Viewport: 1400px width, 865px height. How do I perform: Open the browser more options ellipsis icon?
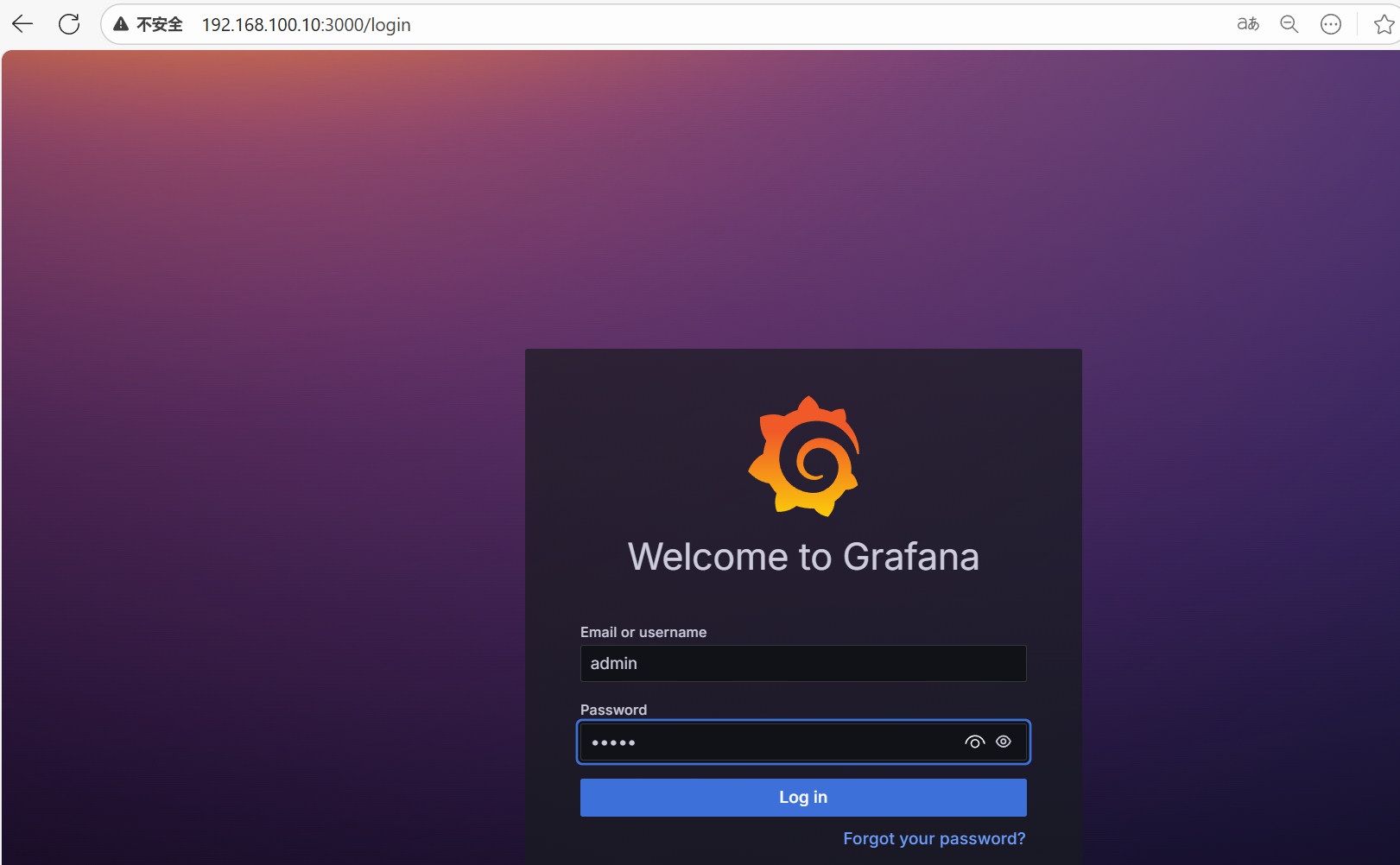click(x=1331, y=24)
